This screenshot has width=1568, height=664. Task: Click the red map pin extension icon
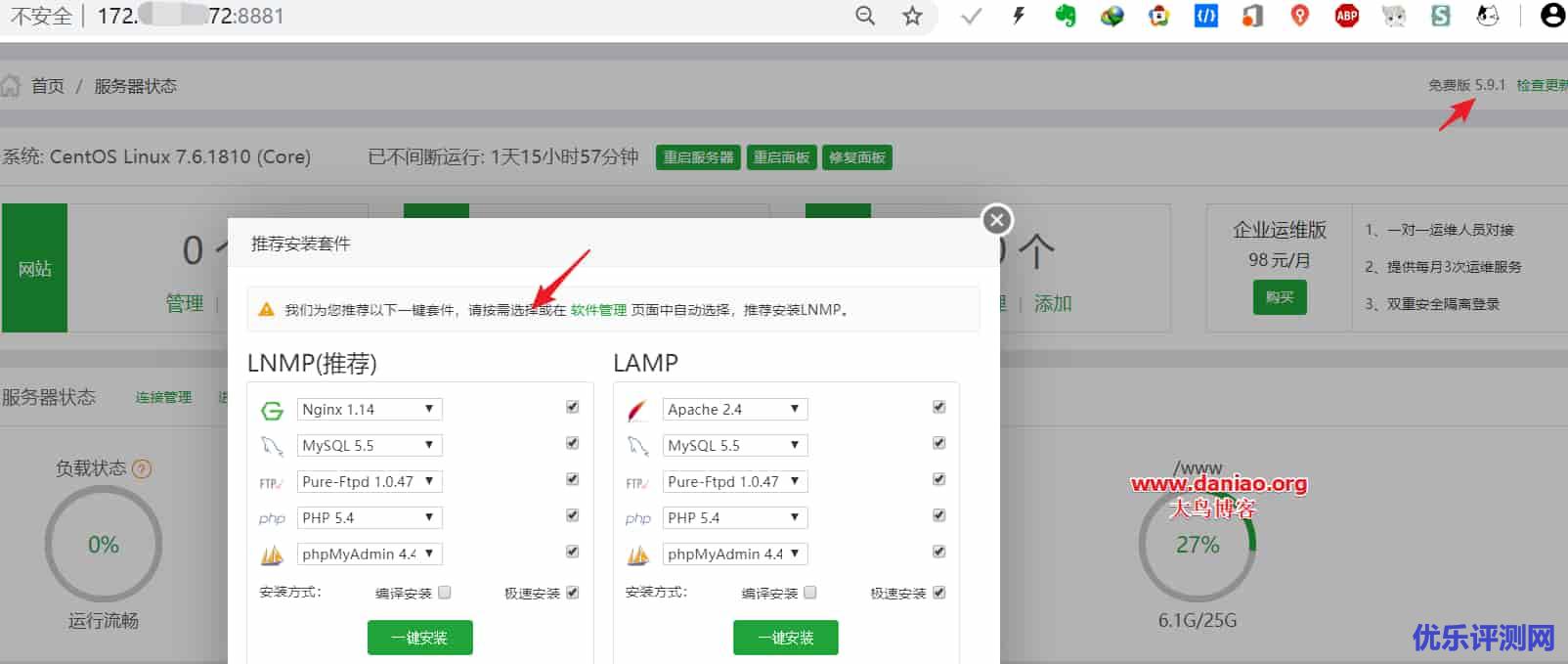pyautogui.click(x=1299, y=16)
